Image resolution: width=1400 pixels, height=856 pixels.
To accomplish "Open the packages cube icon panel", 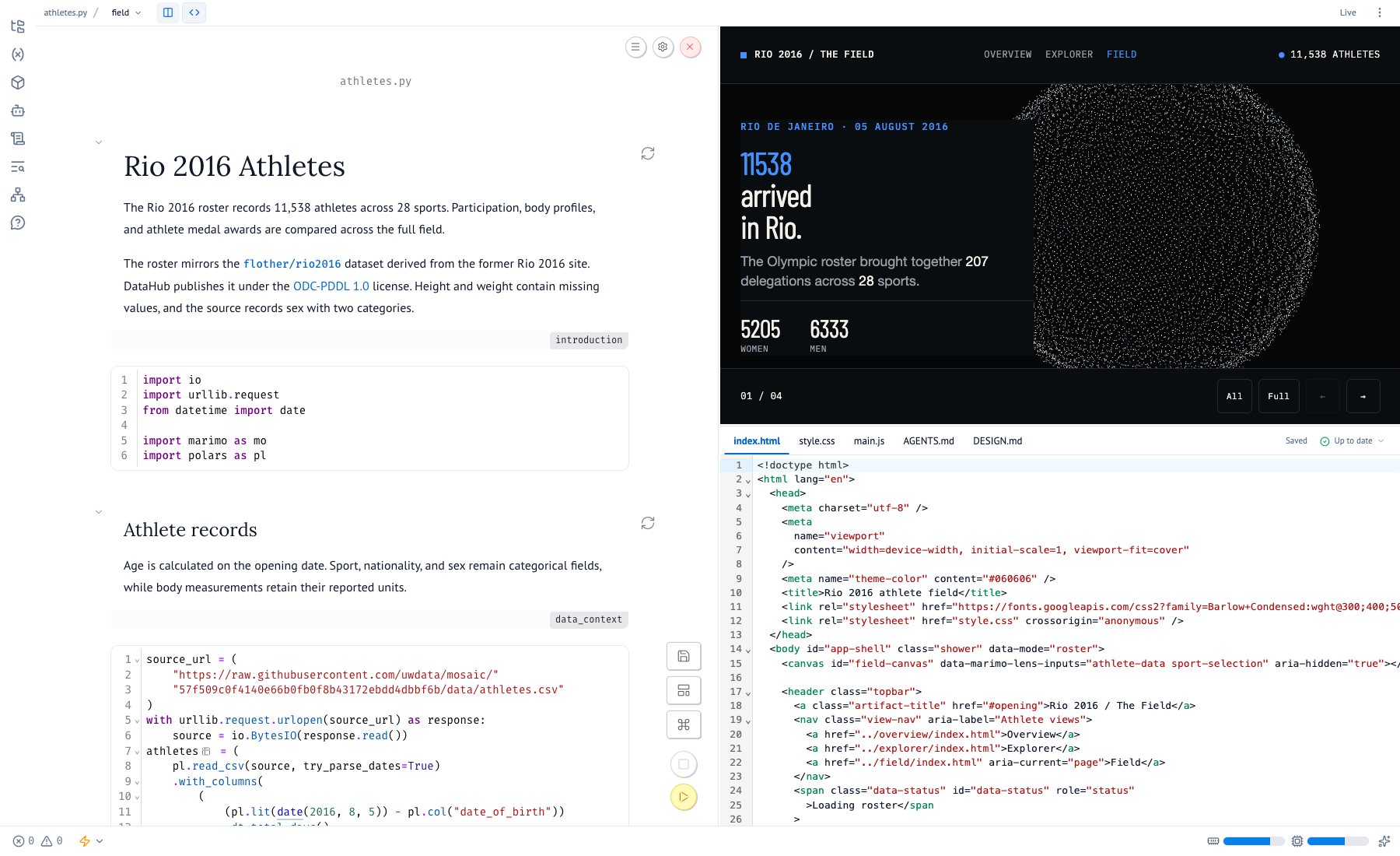I will click(x=18, y=82).
